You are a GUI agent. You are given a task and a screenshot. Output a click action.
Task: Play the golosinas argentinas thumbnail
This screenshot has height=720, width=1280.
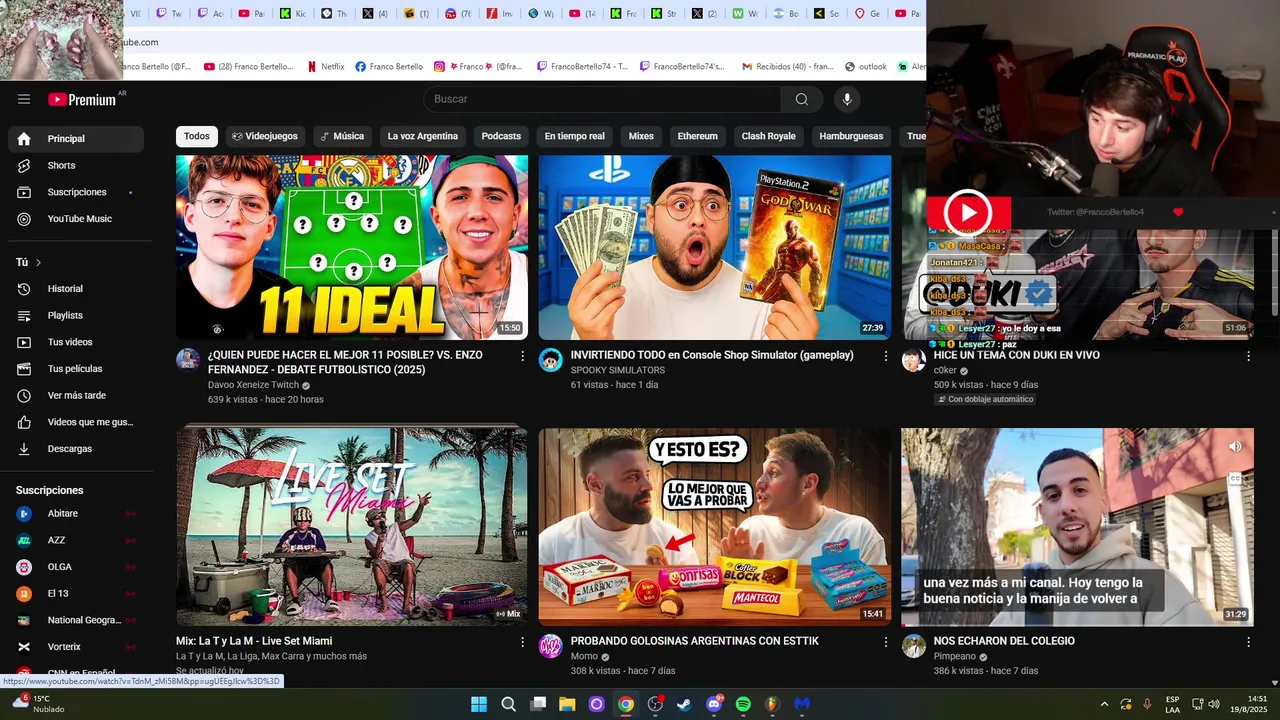click(715, 527)
